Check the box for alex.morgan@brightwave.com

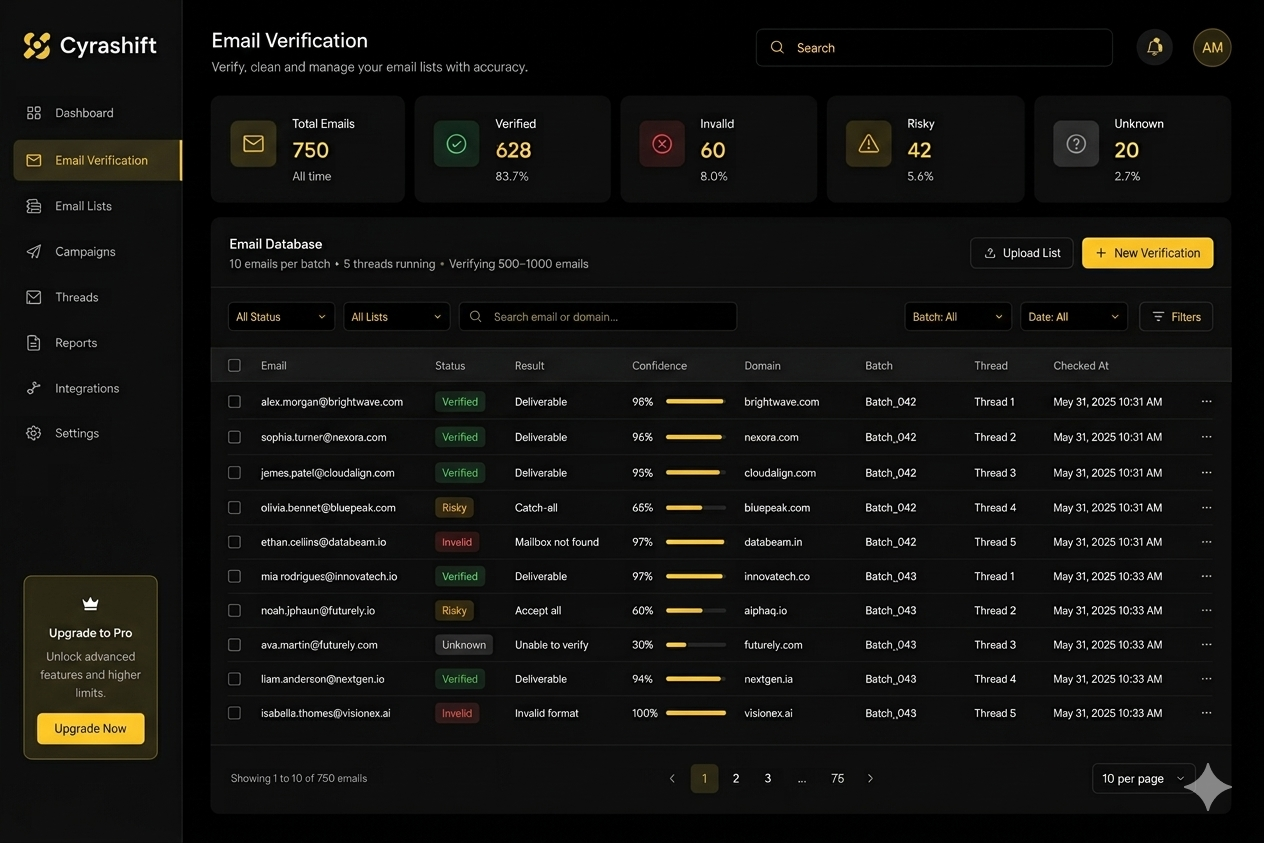pyautogui.click(x=234, y=401)
